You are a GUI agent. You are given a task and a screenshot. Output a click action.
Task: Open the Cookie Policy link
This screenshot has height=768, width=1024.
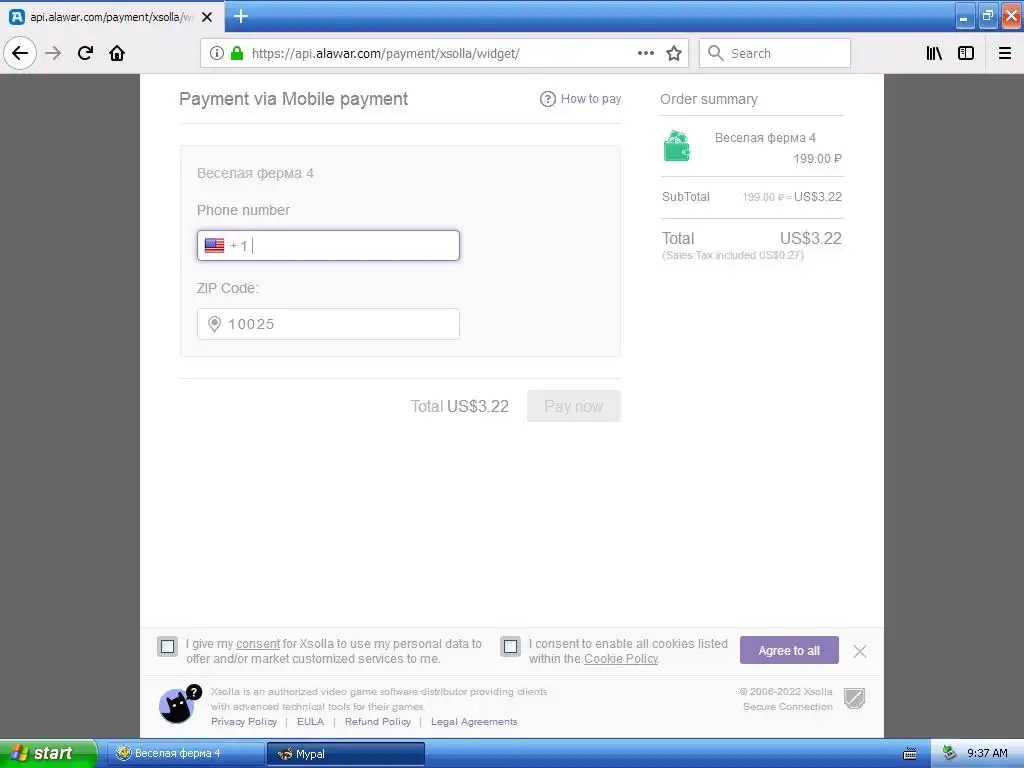pyautogui.click(x=620, y=659)
